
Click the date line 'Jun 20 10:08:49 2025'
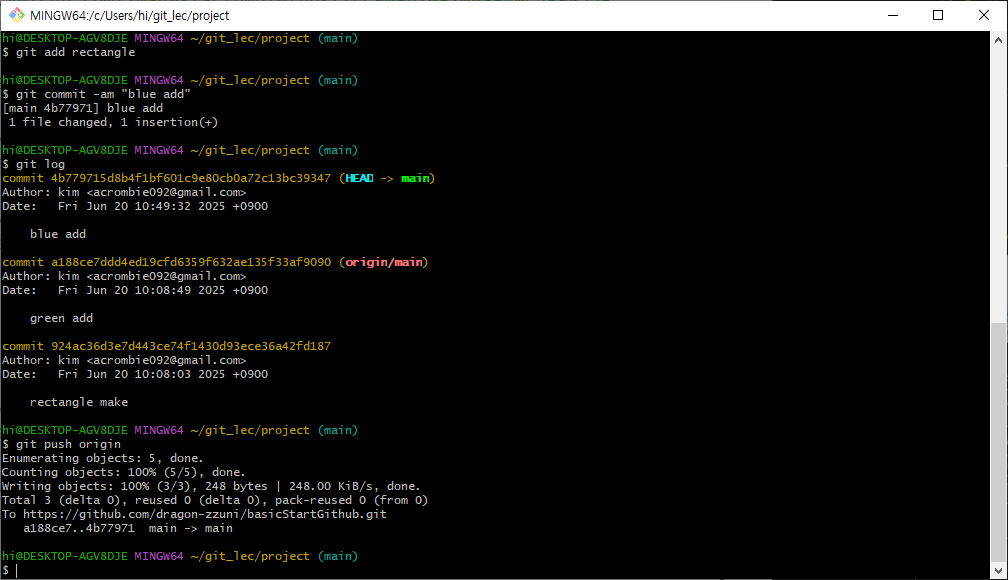click(x=135, y=290)
